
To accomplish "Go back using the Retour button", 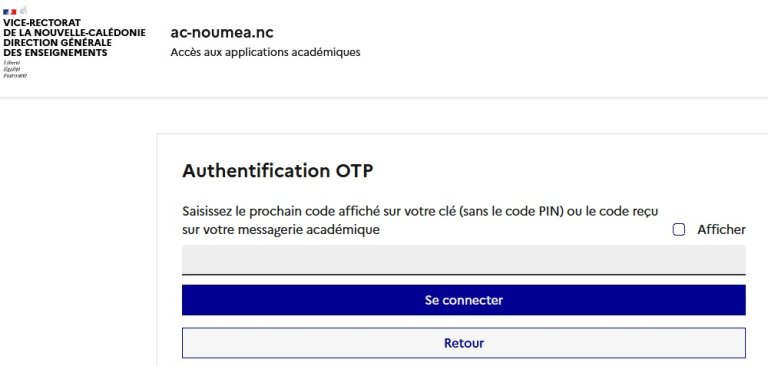I will pos(464,343).
